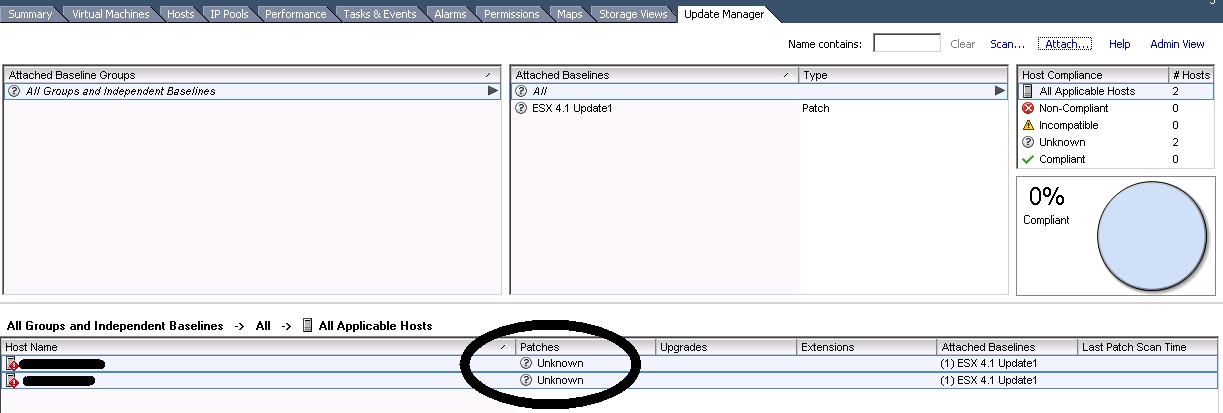Click the ESX 4.1 Update1 baseline question icon

pos(521,108)
